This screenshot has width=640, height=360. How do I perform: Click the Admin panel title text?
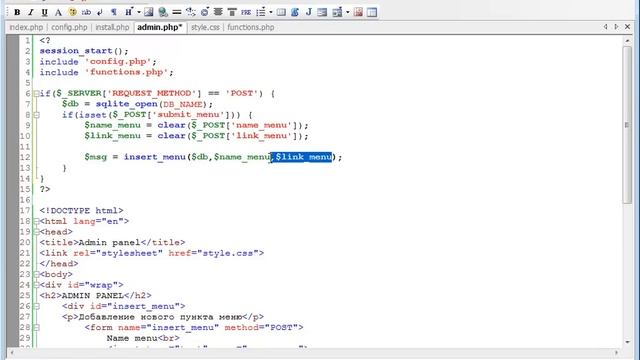click(109, 242)
